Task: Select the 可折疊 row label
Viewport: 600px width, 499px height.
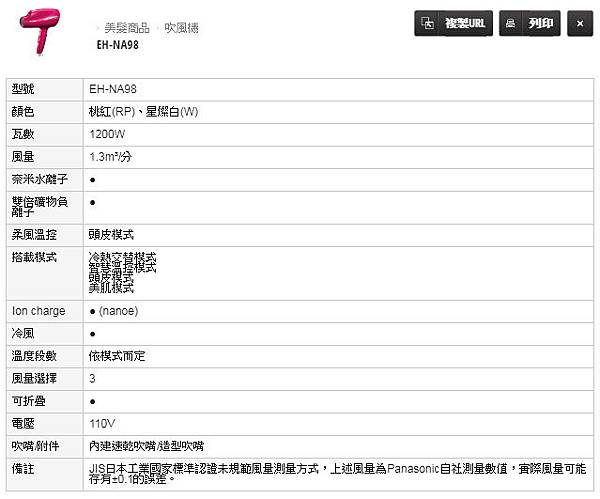Action: pos(29,401)
